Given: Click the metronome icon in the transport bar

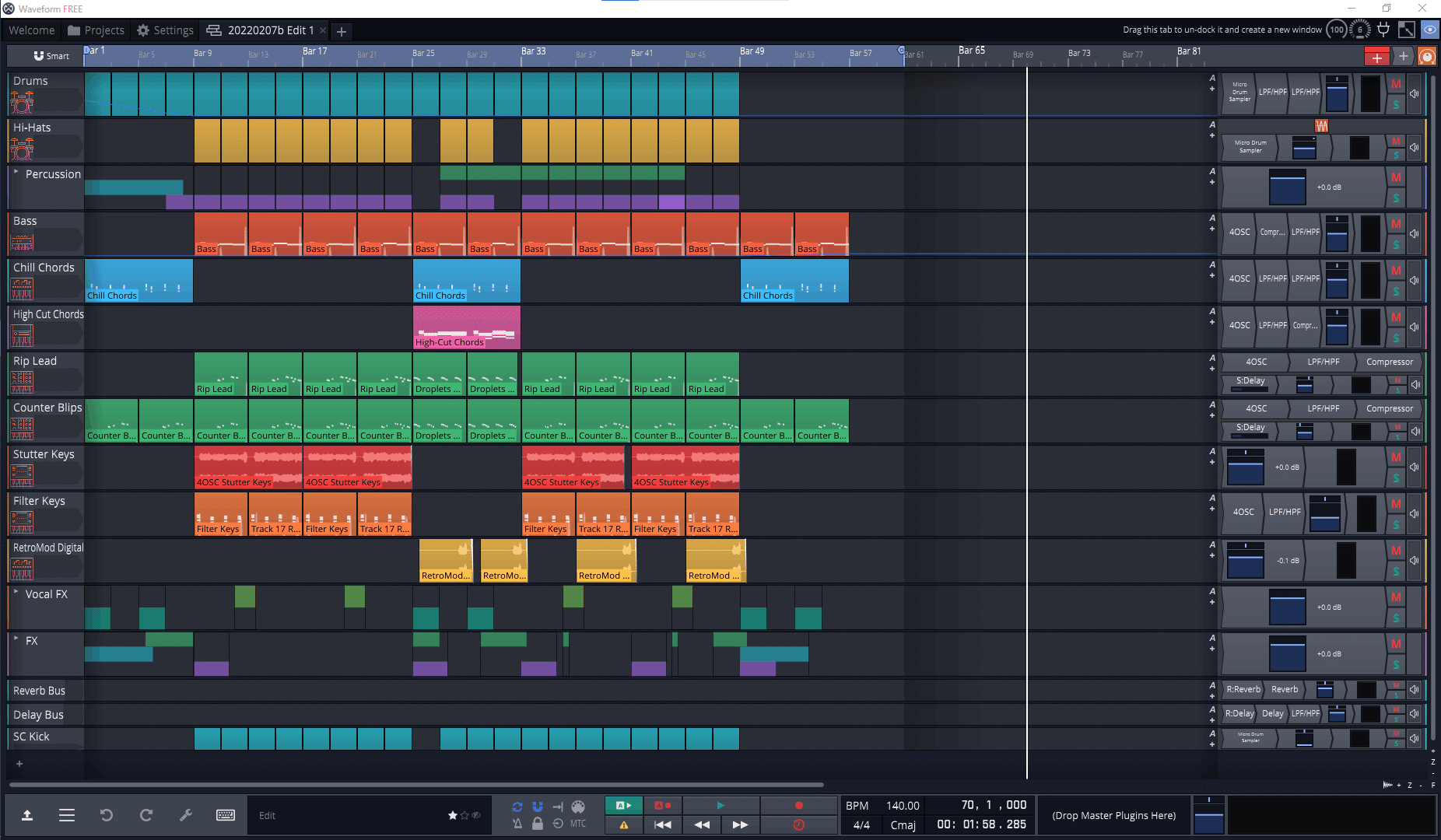Looking at the screenshot, I should tap(517, 824).
